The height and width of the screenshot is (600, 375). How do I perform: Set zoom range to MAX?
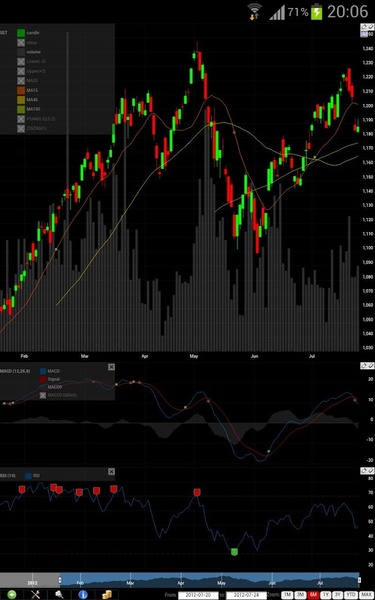click(366, 595)
